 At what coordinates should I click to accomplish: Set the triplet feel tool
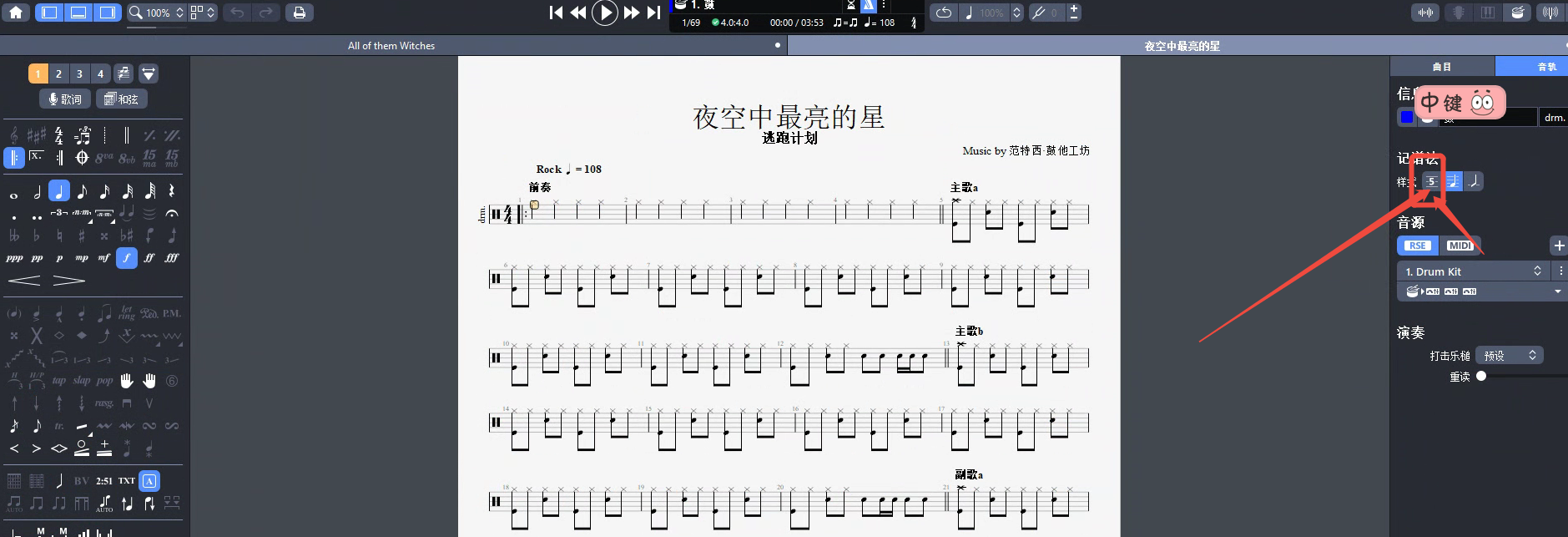83,135
